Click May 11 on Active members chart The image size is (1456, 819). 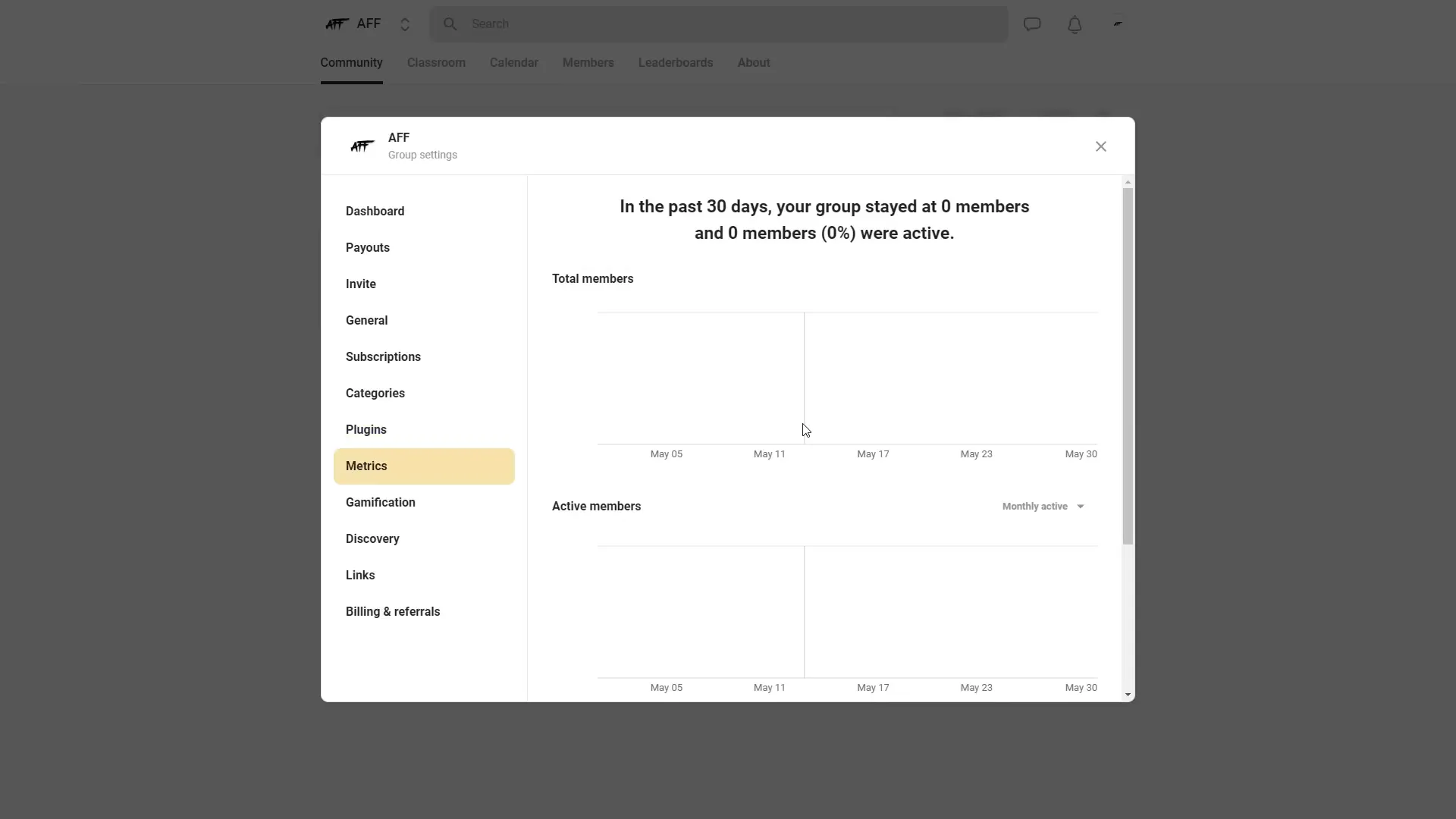[x=770, y=688]
